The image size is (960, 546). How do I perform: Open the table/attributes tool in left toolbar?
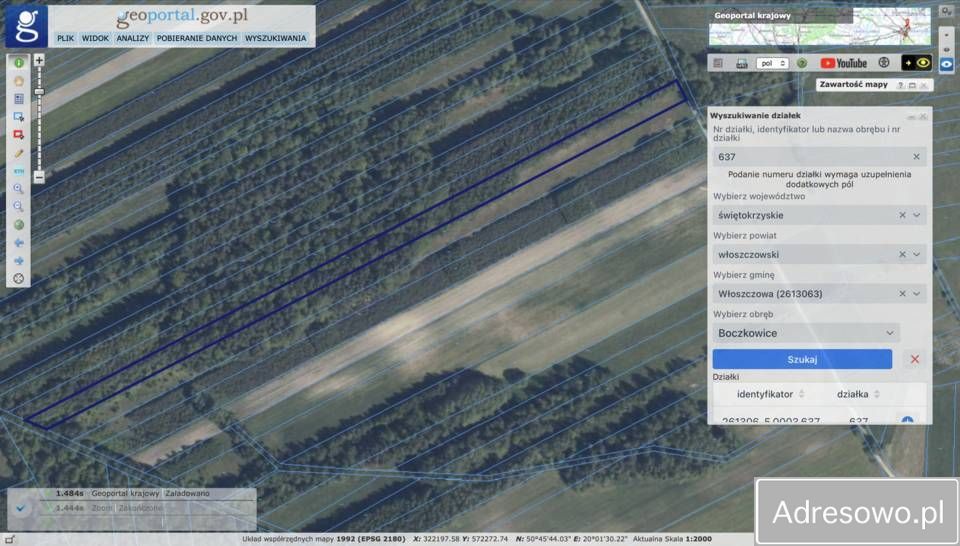(x=19, y=99)
